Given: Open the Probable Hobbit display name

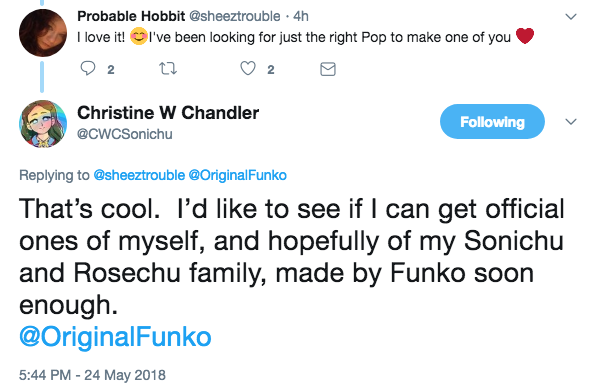Looking at the screenshot, I should tap(131, 16).
